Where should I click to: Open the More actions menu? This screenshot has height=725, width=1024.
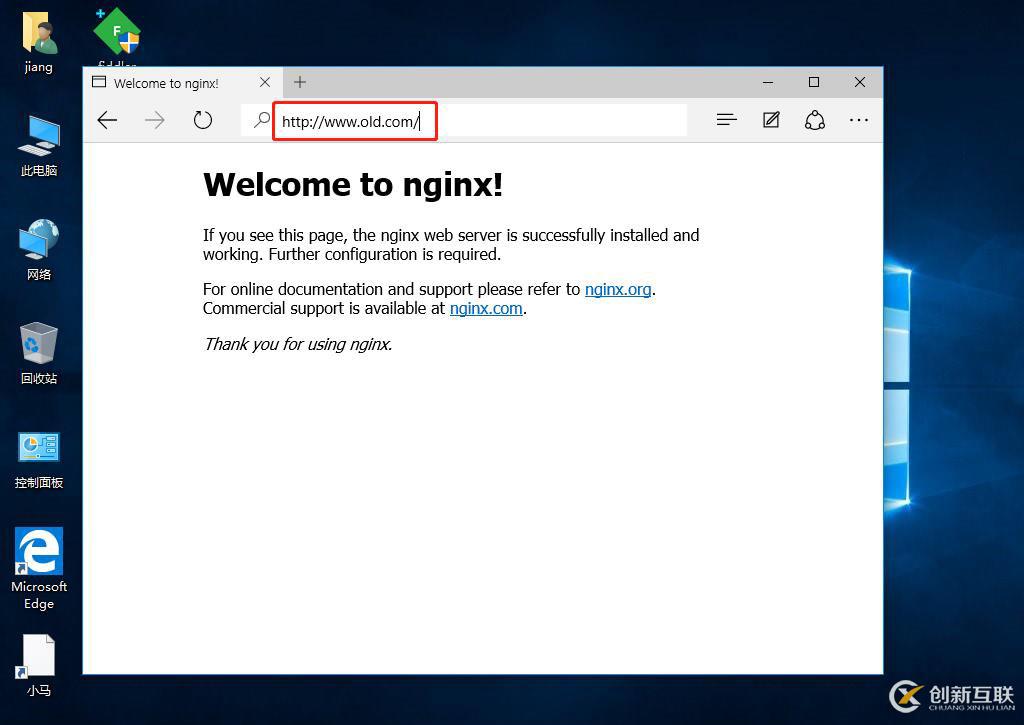tap(858, 120)
